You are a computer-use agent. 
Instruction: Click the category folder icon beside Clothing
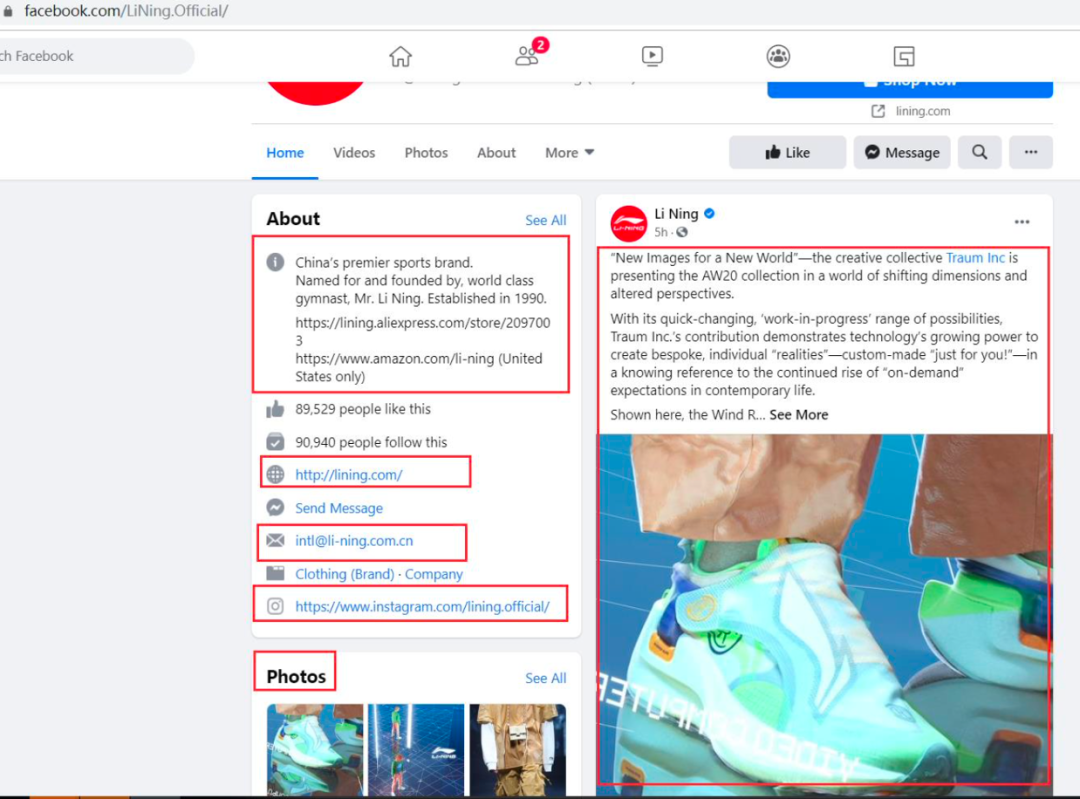[276, 573]
